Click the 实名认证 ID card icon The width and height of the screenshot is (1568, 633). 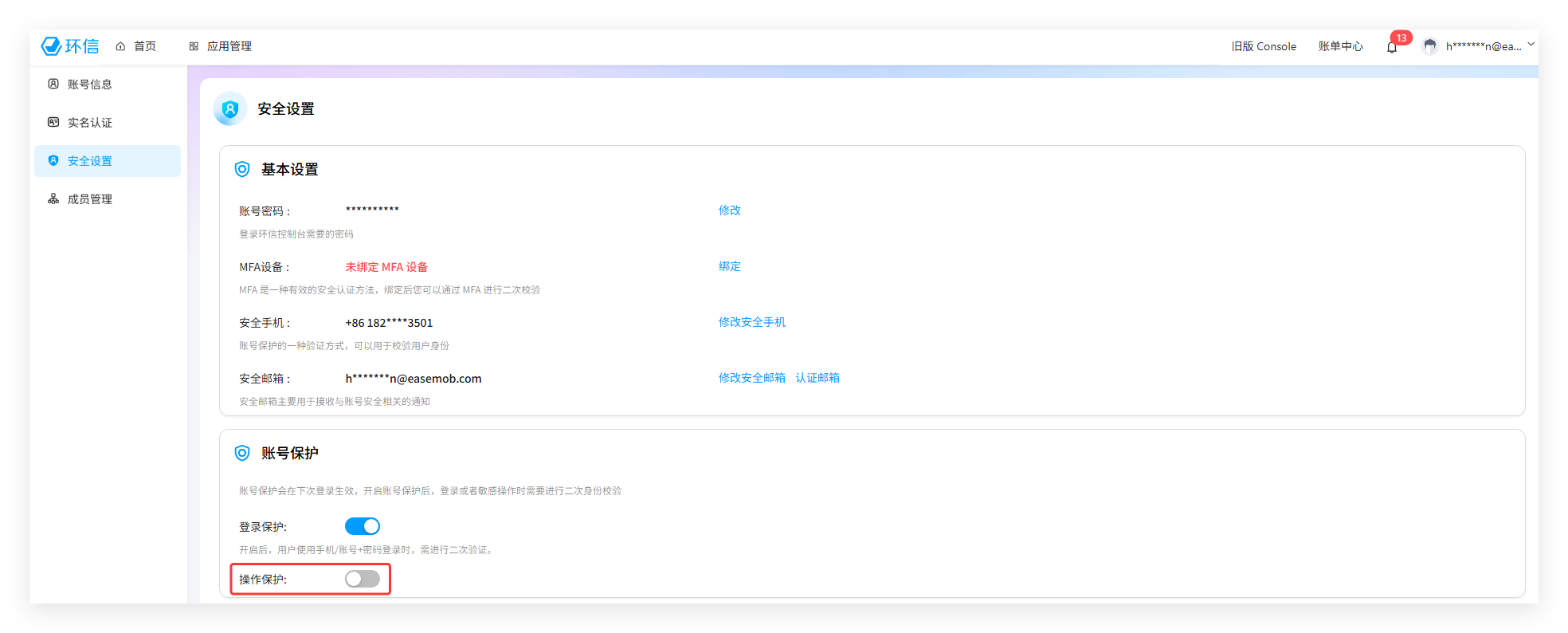[53, 122]
